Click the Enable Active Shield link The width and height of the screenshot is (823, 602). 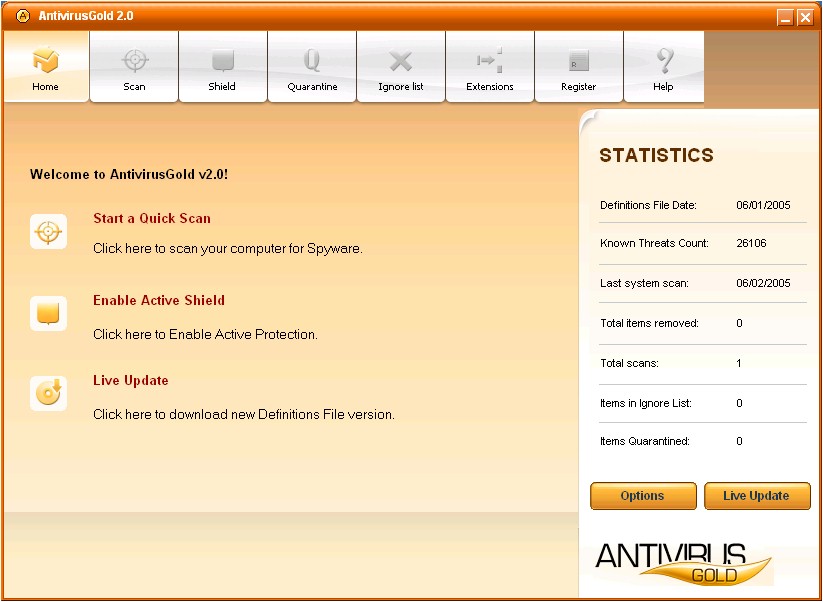coord(159,300)
